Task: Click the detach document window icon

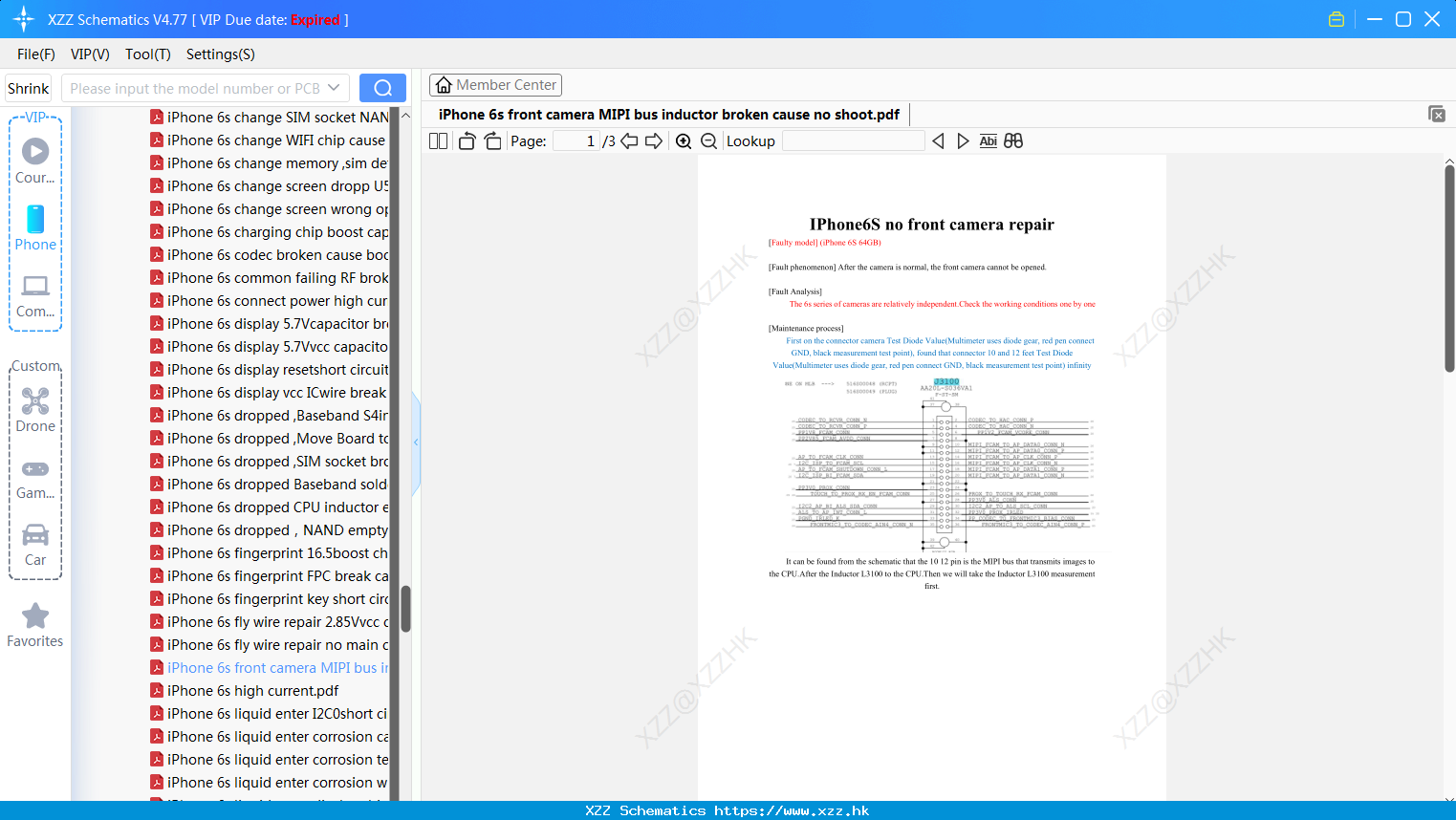Action: pos(1437,114)
